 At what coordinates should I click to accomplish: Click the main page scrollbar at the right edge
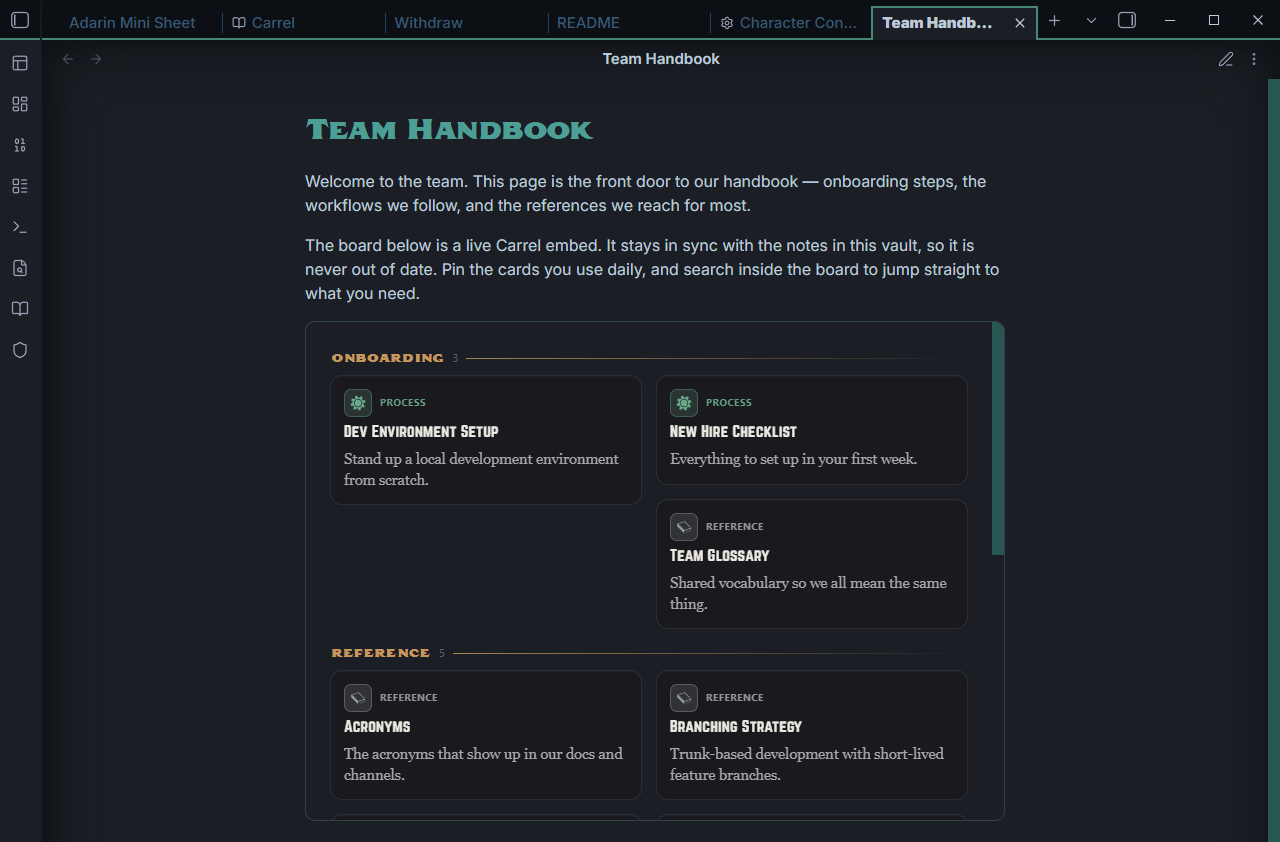click(x=1274, y=460)
